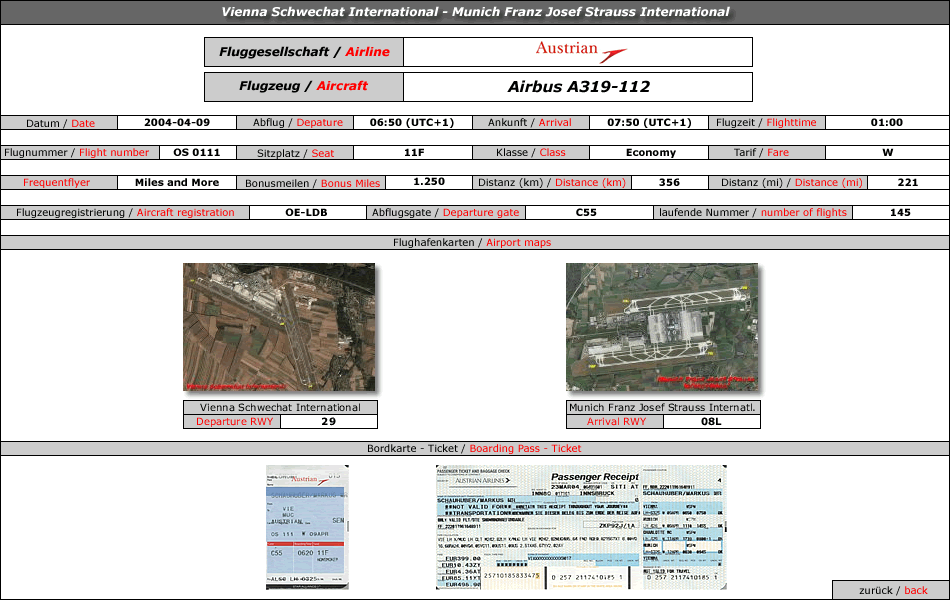Viewport: 950px width, 600px height.
Task: Click bonus miles value 1.250
Action: 429,182
